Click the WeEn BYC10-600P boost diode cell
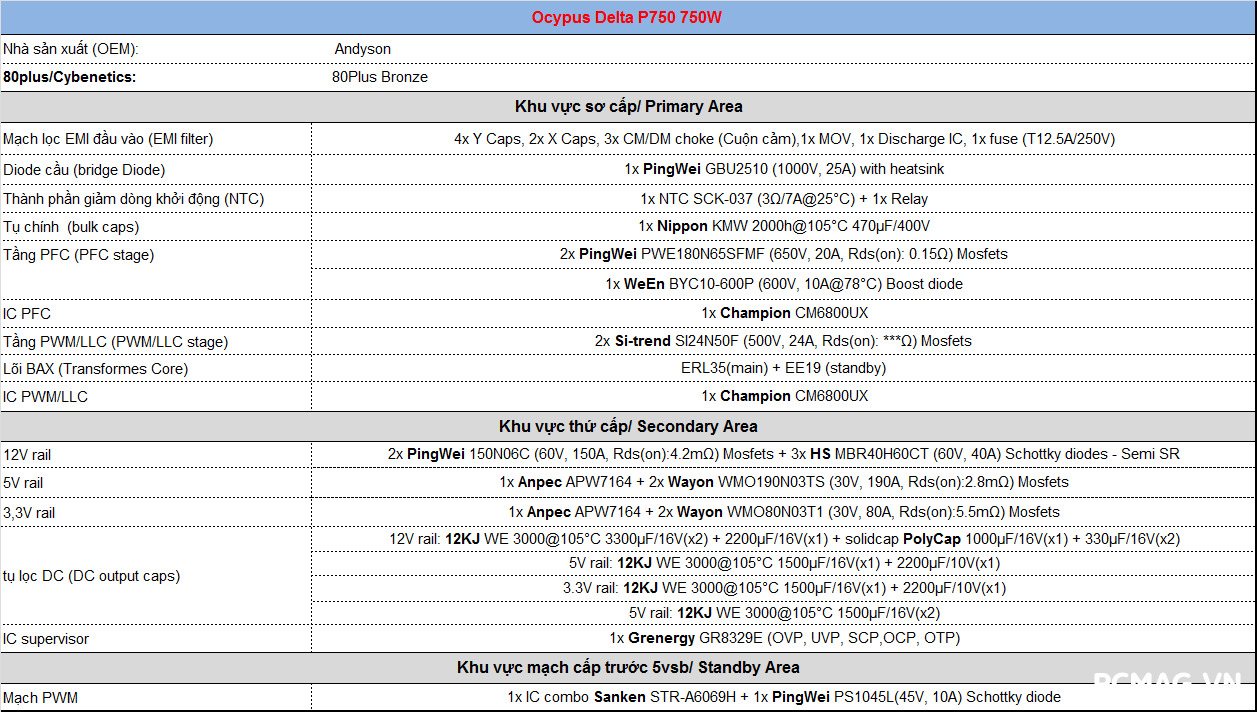 coord(783,284)
